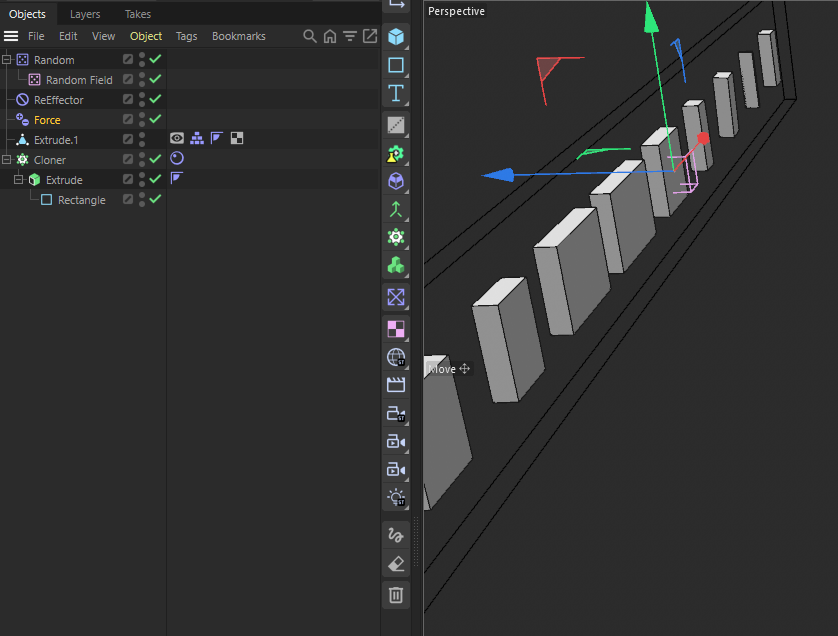Viewport: 838px width, 636px height.
Task: Toggle the green checkmark for ReEffector
Action: pos(156,99)
